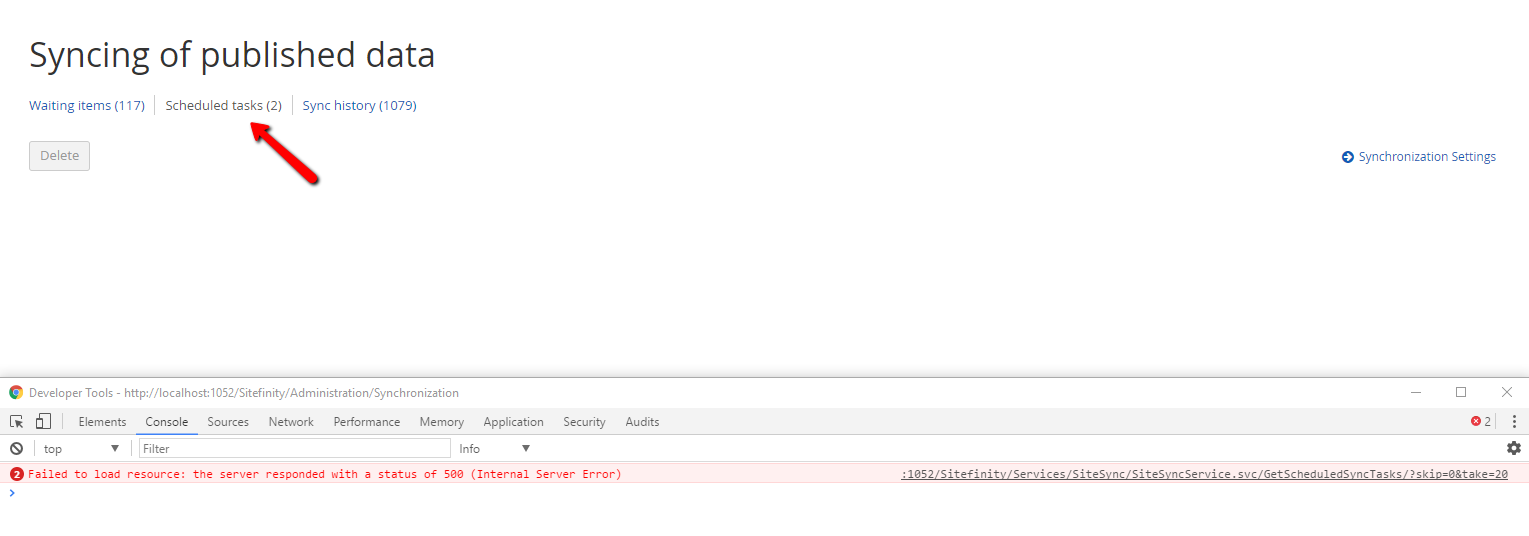Open the Waiting items (117) tab

tap(87, 105)
